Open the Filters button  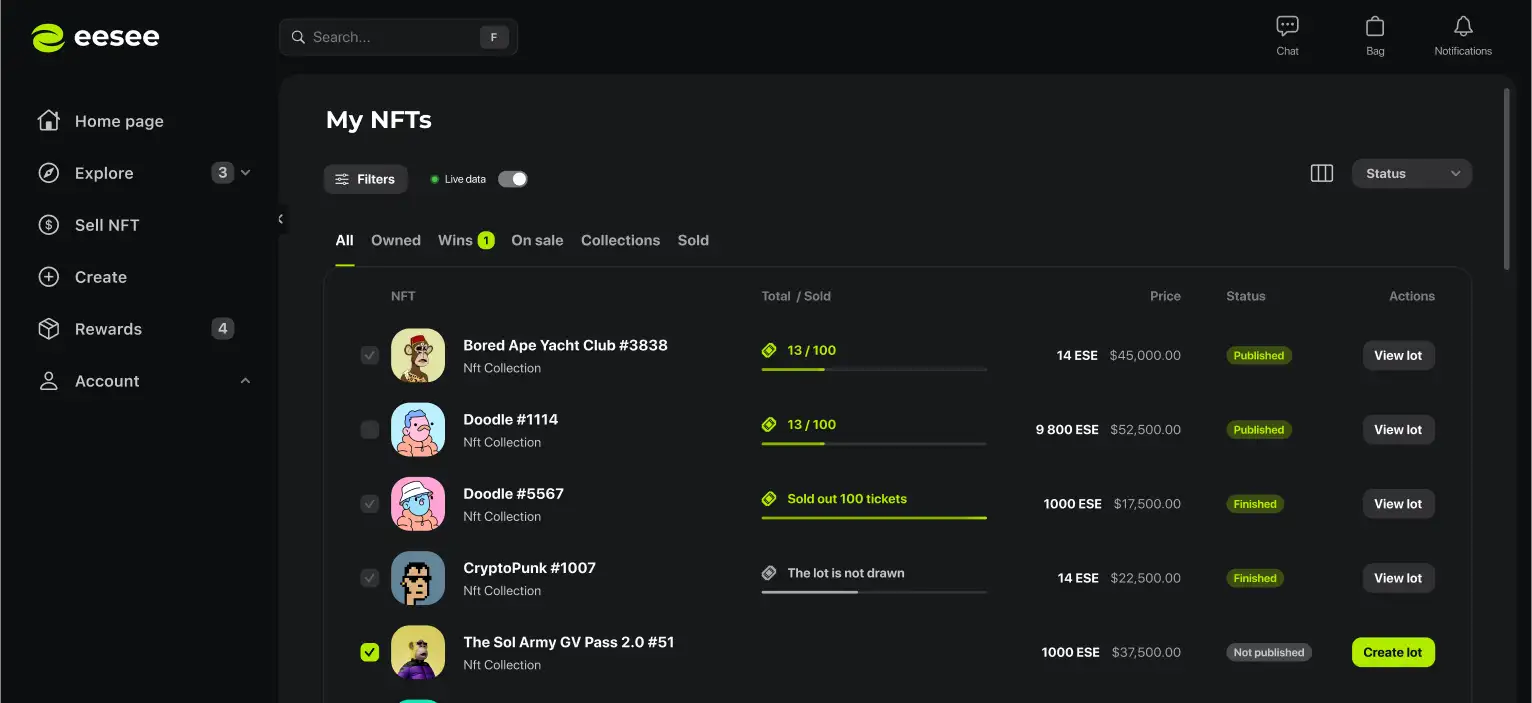tap(365, 179)
